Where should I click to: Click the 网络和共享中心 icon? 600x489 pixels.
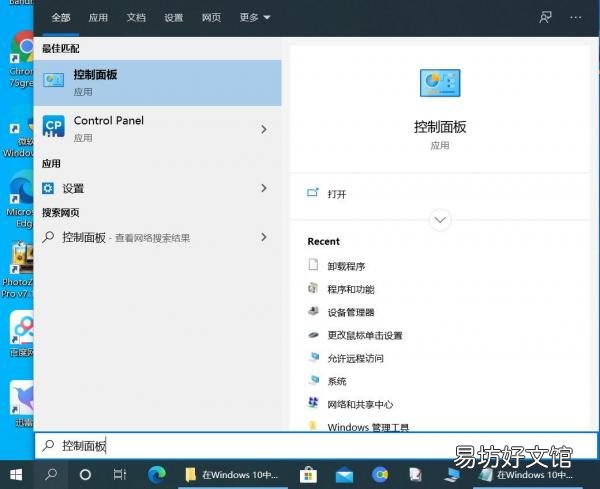[x=313, y=403]
